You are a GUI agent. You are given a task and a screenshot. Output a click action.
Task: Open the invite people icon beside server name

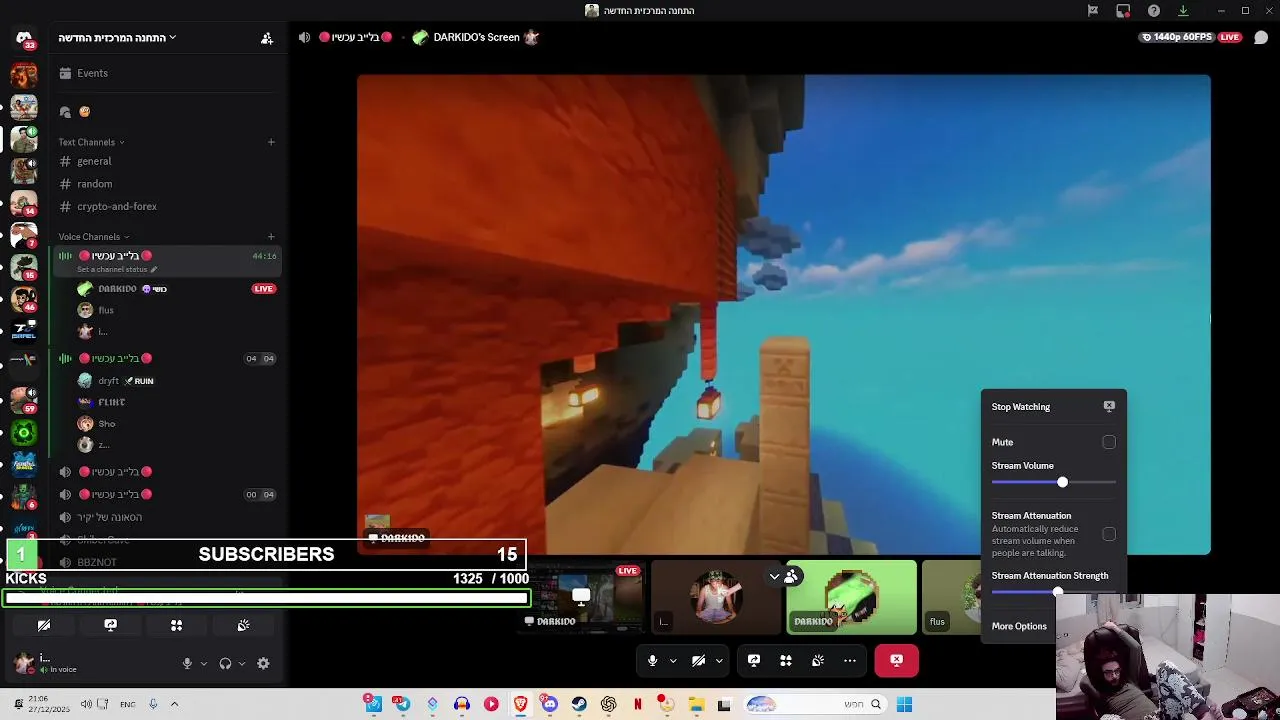tap(267, 38)
